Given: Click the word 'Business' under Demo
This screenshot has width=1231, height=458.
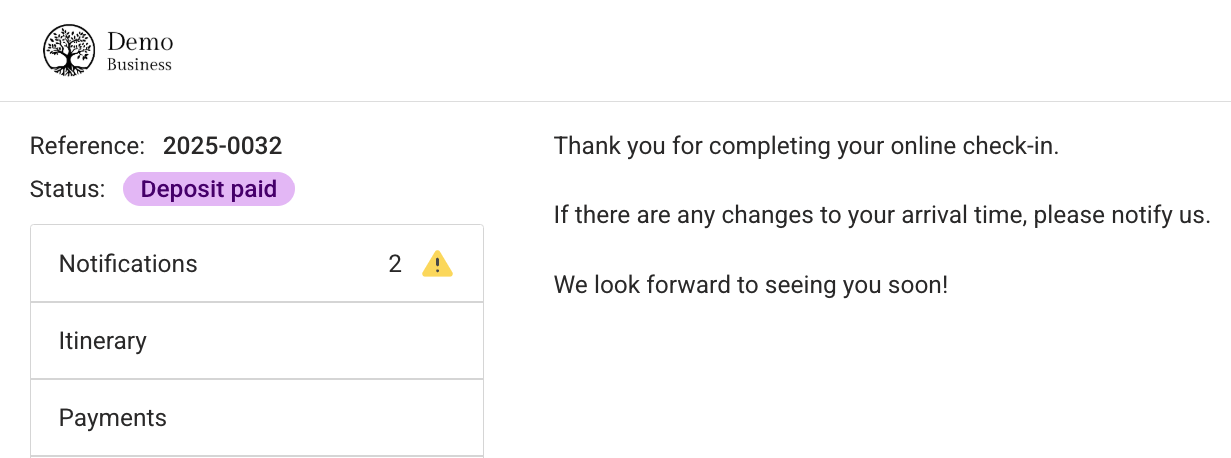Looking at the screenshot, I should (140, 65).
